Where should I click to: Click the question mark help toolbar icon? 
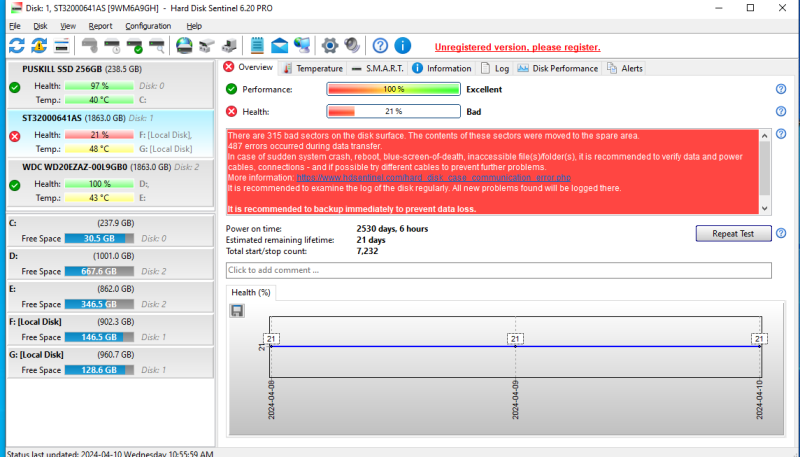point(380,46)
